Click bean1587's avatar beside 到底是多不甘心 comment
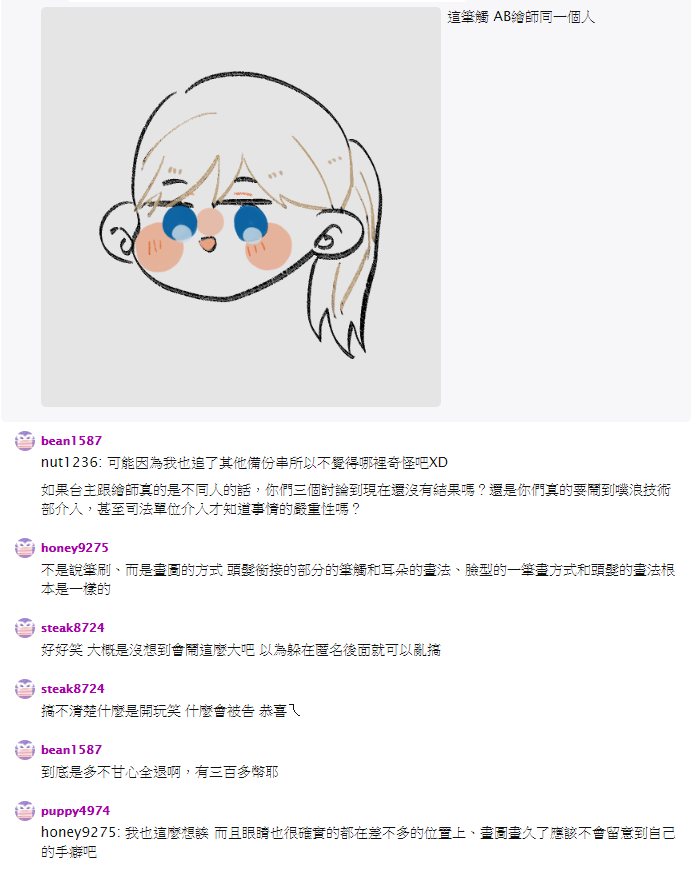The height and width of the screenshot is (874, 694). [x=25, y=750]
